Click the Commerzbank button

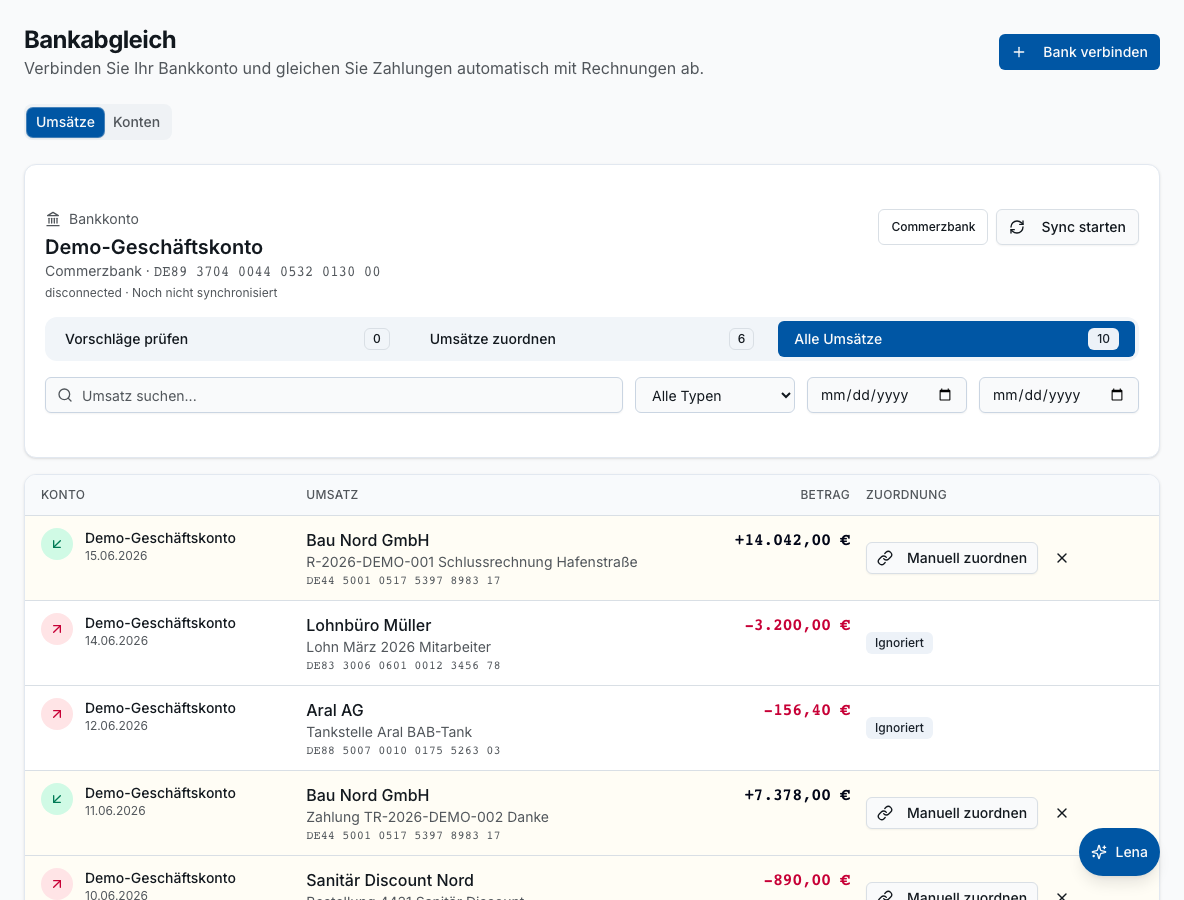(x=933, y=227)
